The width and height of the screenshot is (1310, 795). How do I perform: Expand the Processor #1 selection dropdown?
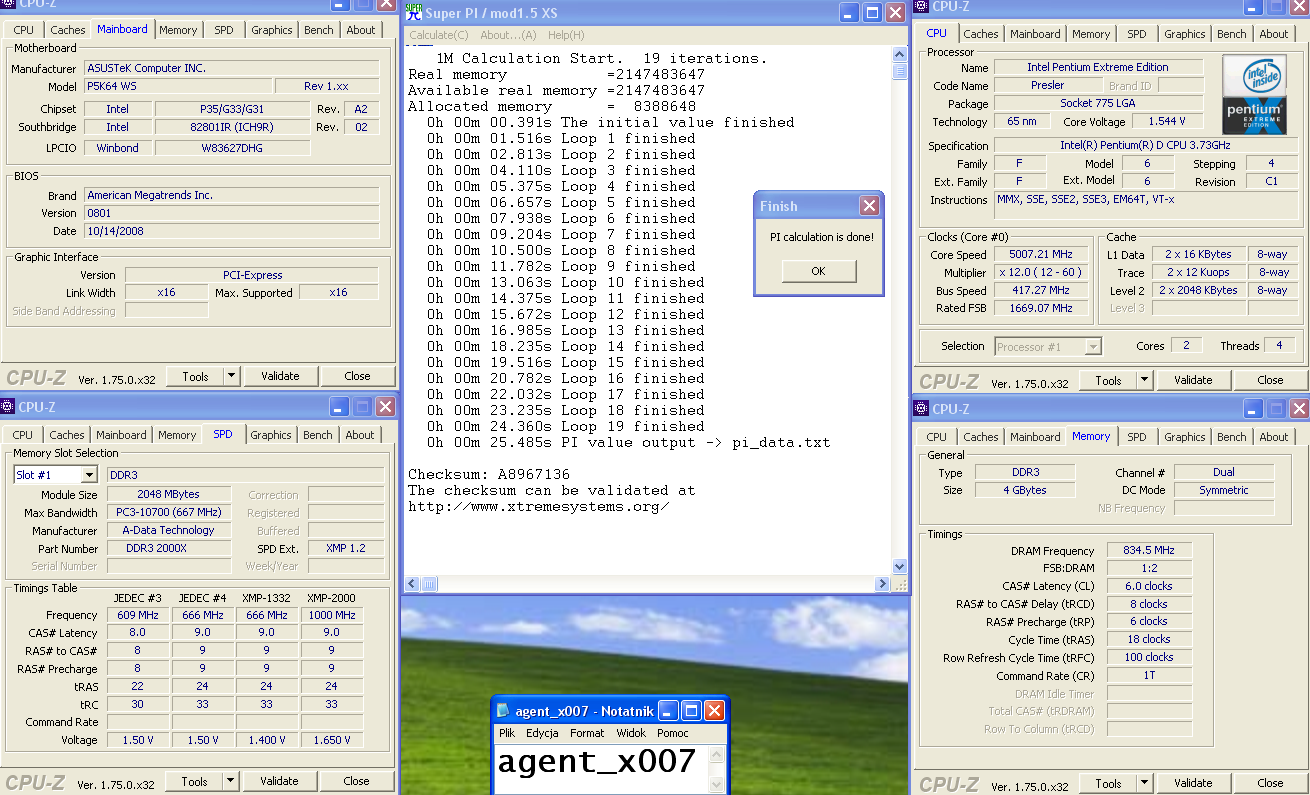pyautogui.click(x=1093, y=346)
